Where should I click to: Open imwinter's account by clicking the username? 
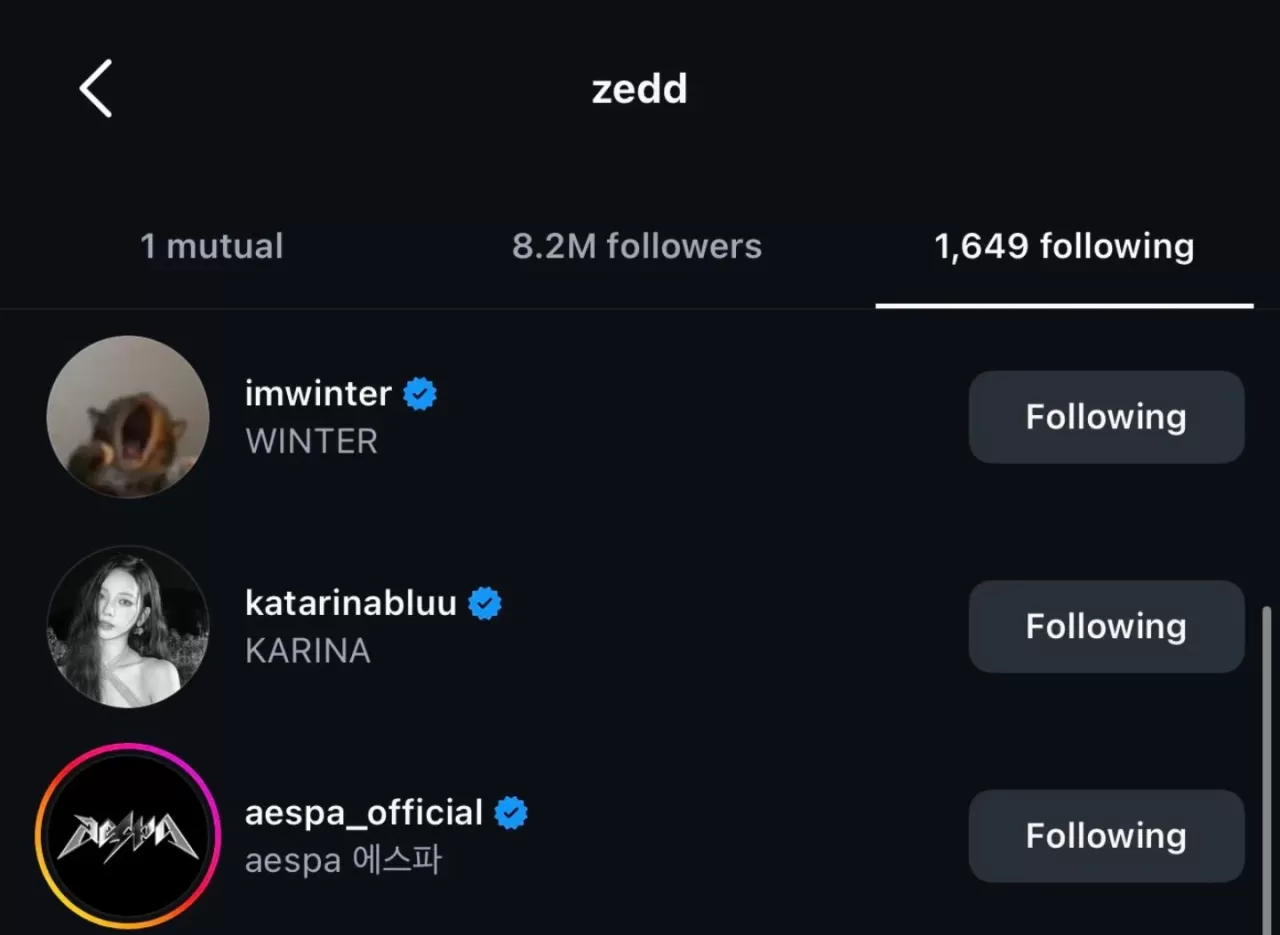click(x=318, y=393)
